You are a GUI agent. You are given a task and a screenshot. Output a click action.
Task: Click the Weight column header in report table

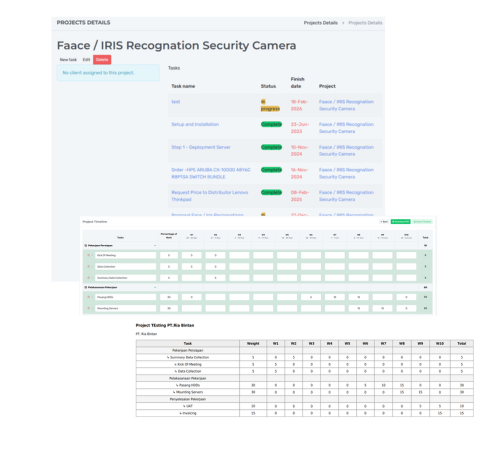253,344
